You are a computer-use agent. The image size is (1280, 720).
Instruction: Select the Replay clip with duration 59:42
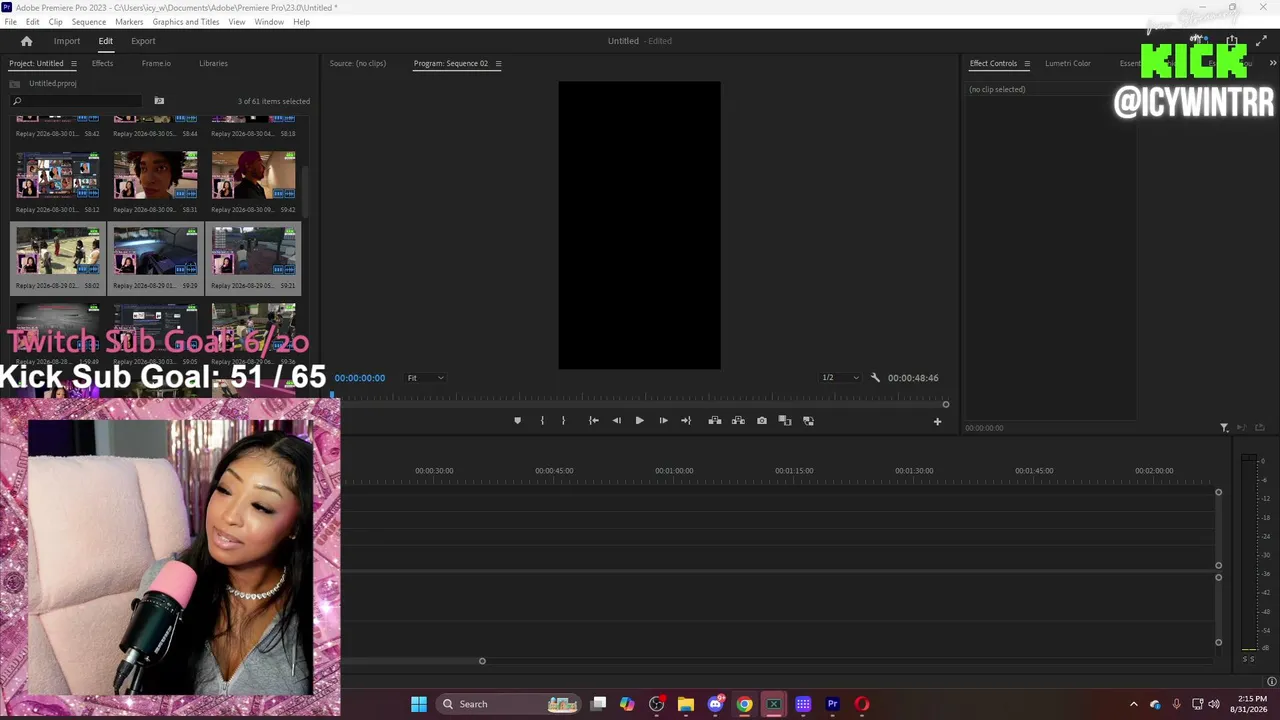click(253, 182)
